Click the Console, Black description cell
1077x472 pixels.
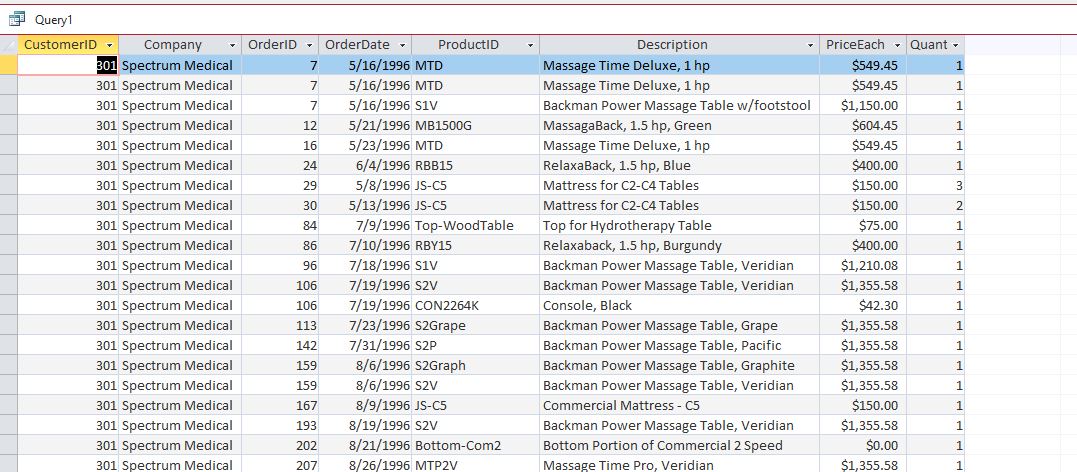point(587,305)
